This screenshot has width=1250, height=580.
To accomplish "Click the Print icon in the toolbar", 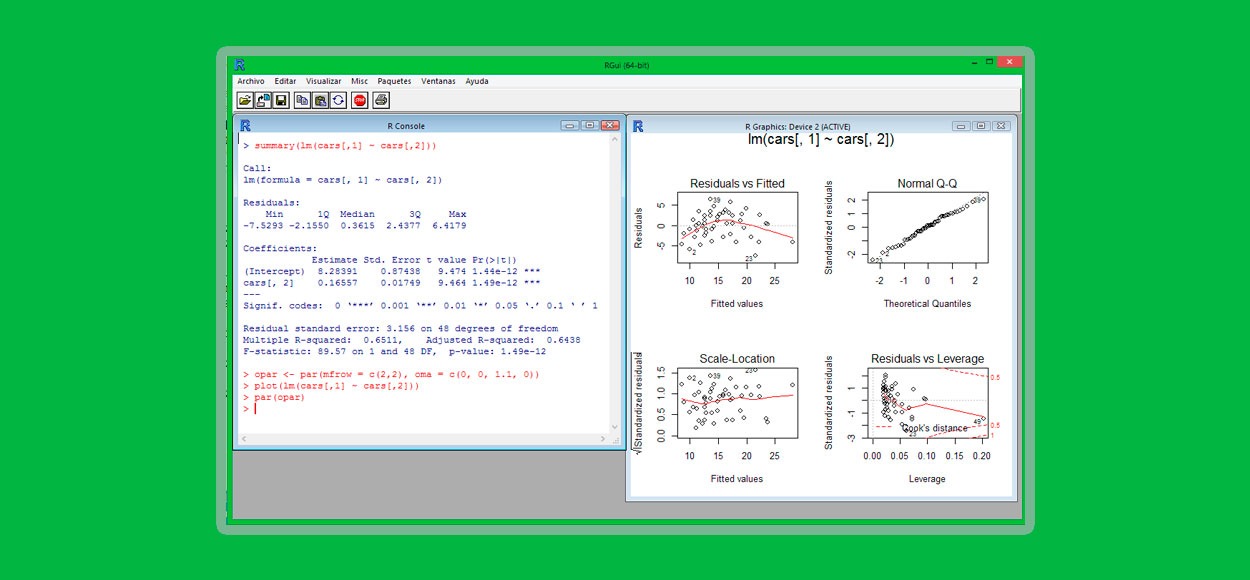I will point(380,100).
